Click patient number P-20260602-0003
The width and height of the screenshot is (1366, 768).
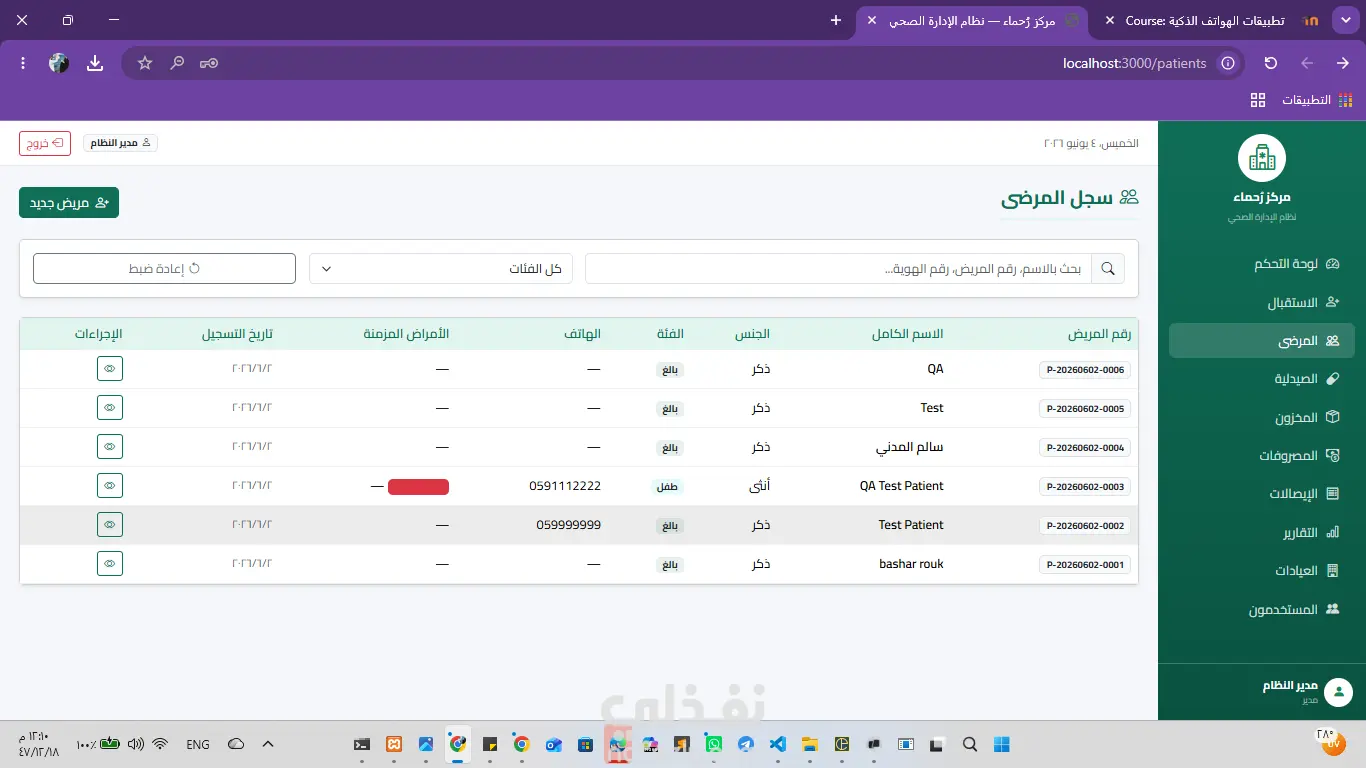(x=1085, y=487)
